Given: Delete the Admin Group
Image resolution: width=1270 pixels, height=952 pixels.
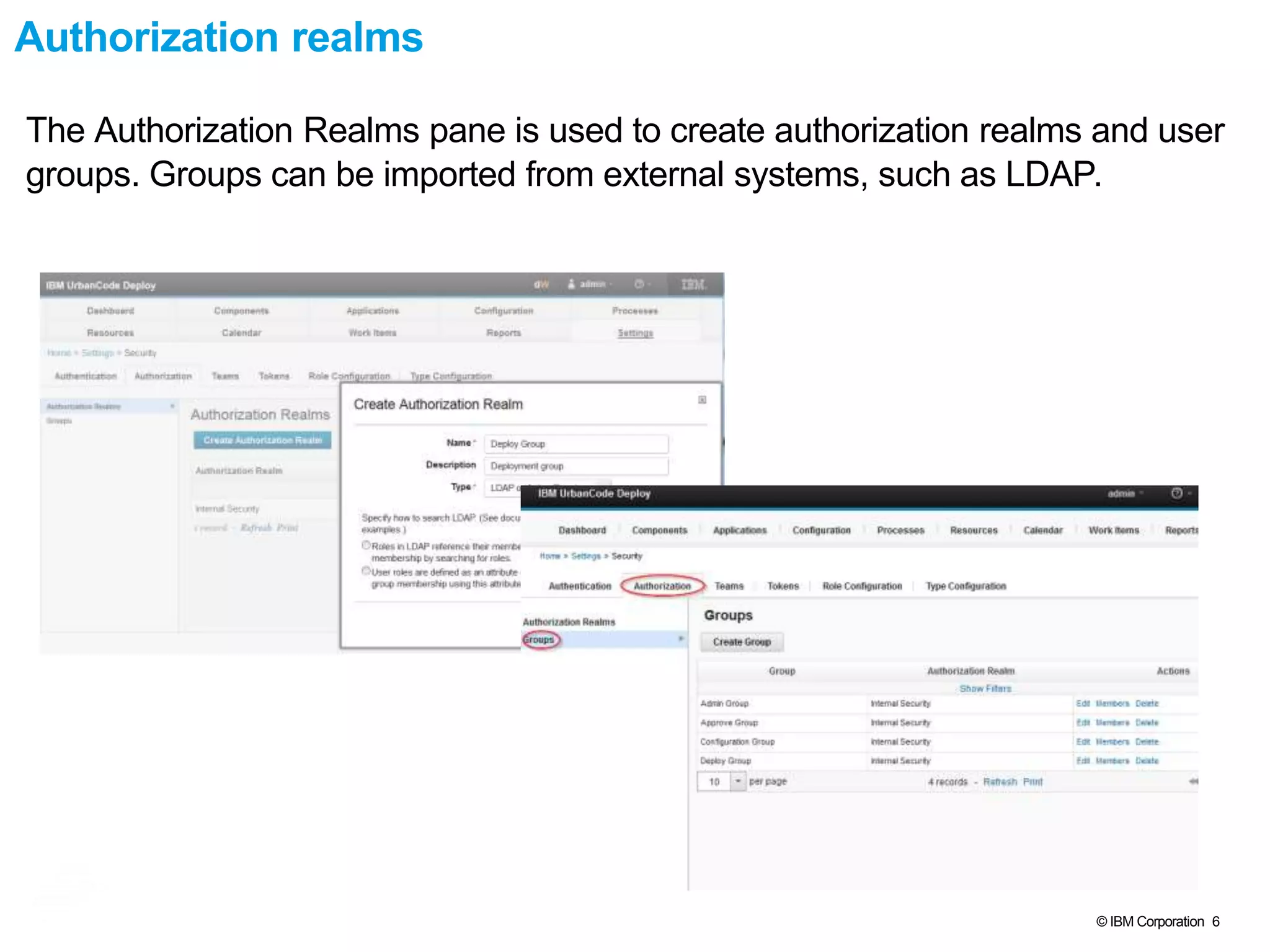Looking at the screenshot, I should pyautogui.click(x=1147, y=703).
